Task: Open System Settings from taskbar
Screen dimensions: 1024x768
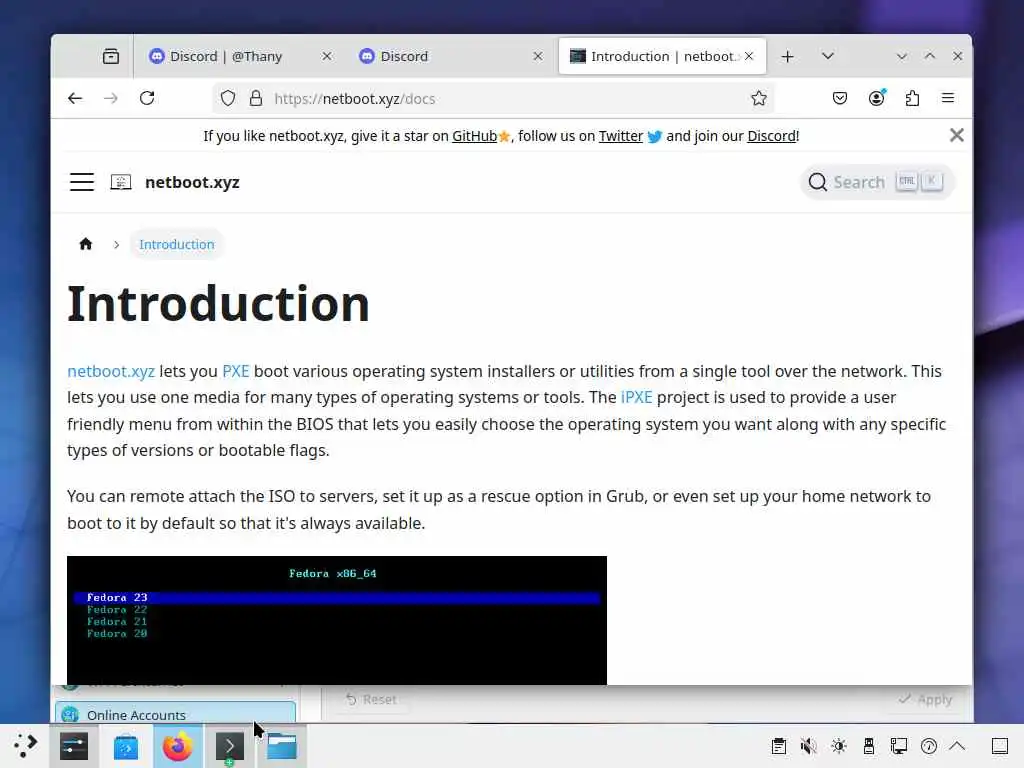Action: pos(74,746)
